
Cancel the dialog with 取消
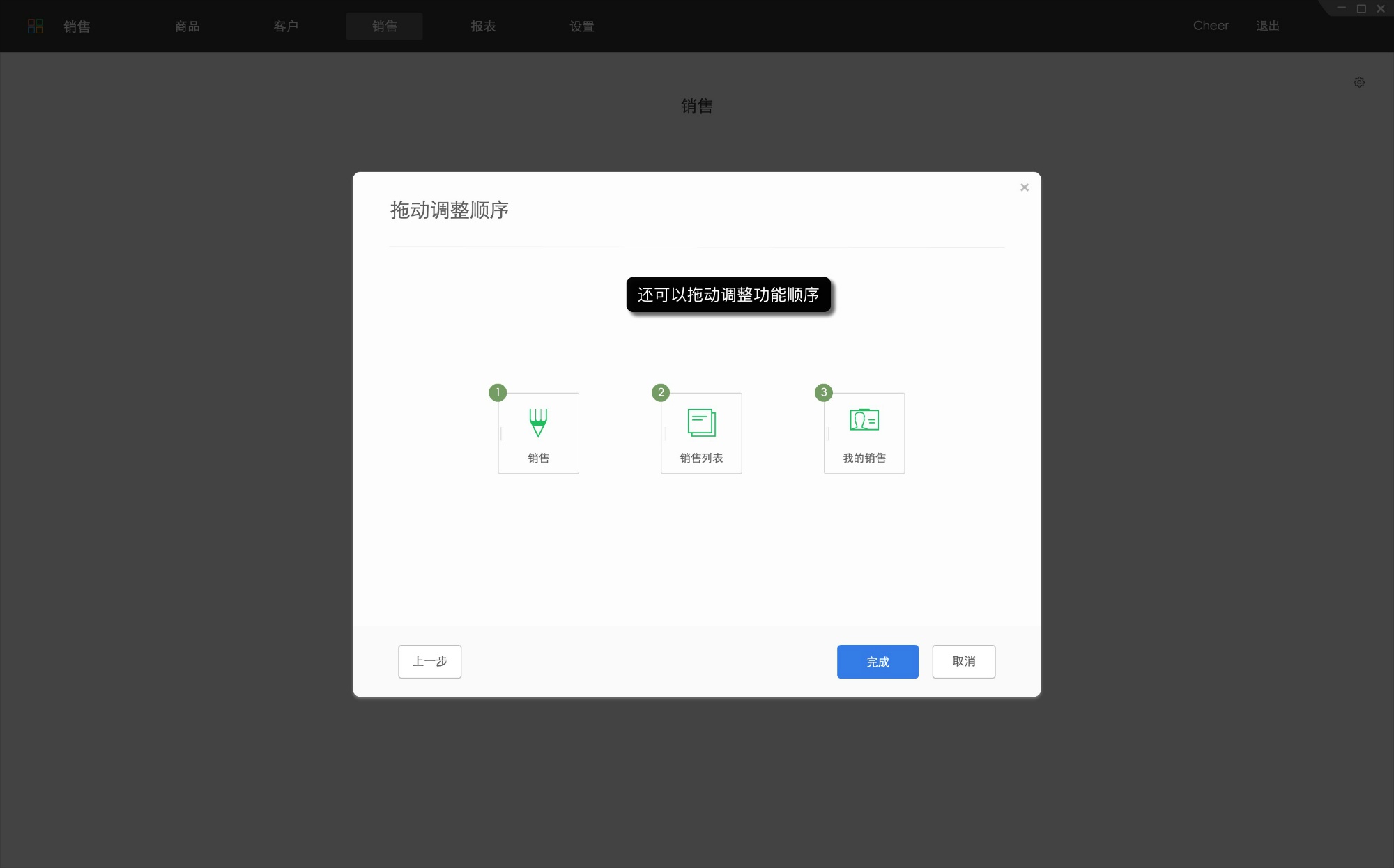963,662
